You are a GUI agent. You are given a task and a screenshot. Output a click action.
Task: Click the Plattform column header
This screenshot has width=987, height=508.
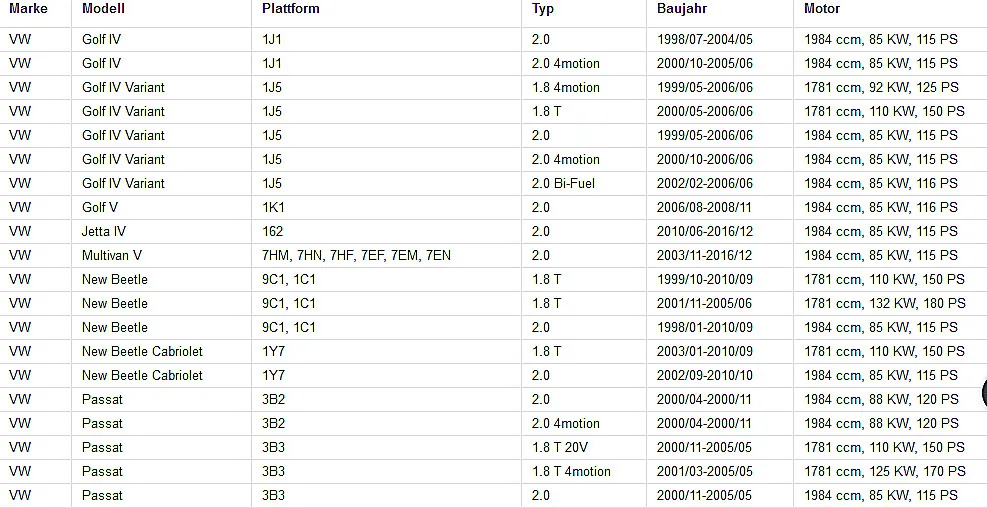coord(290,9)
